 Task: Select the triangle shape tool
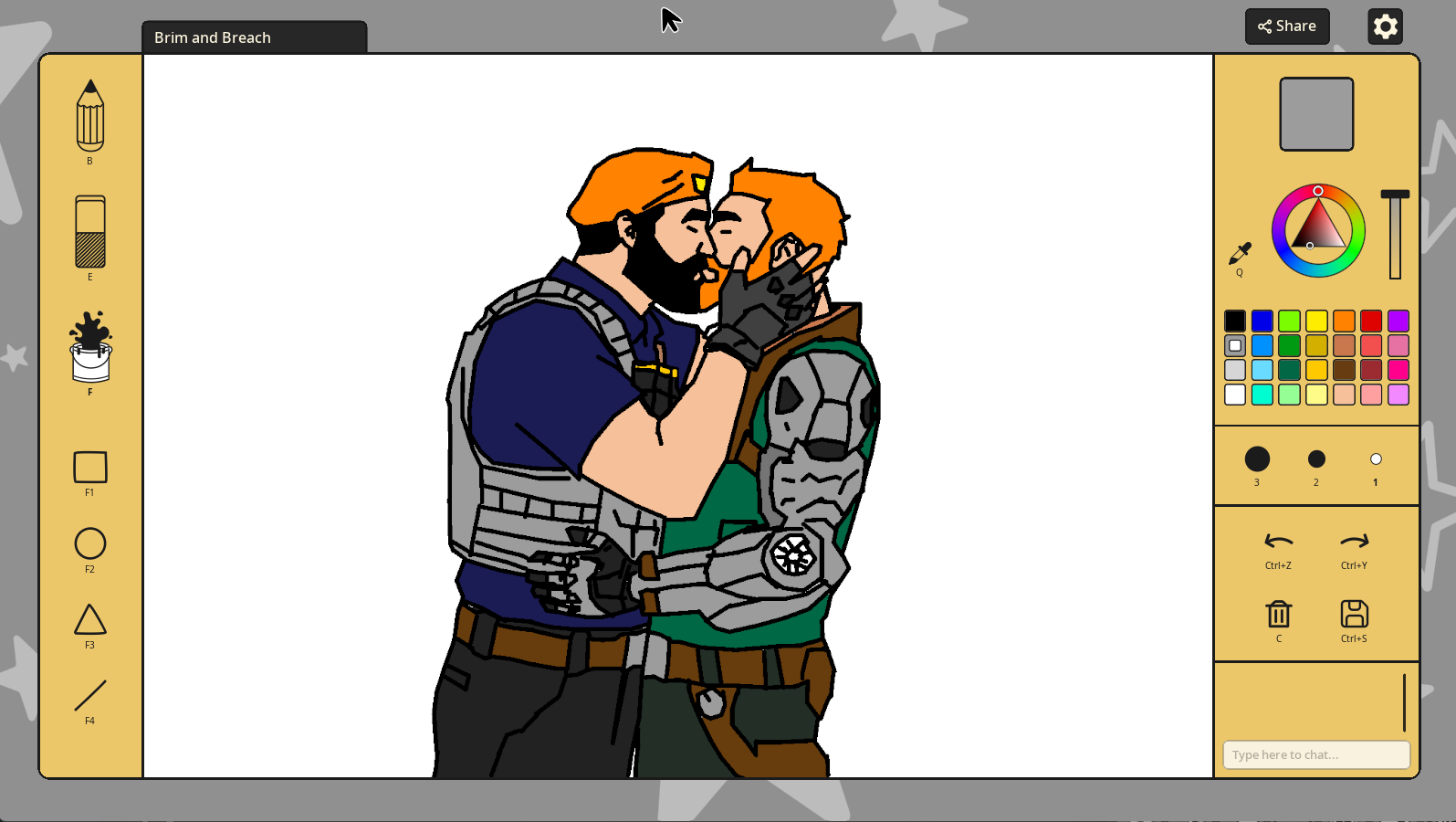pos(90,619)
